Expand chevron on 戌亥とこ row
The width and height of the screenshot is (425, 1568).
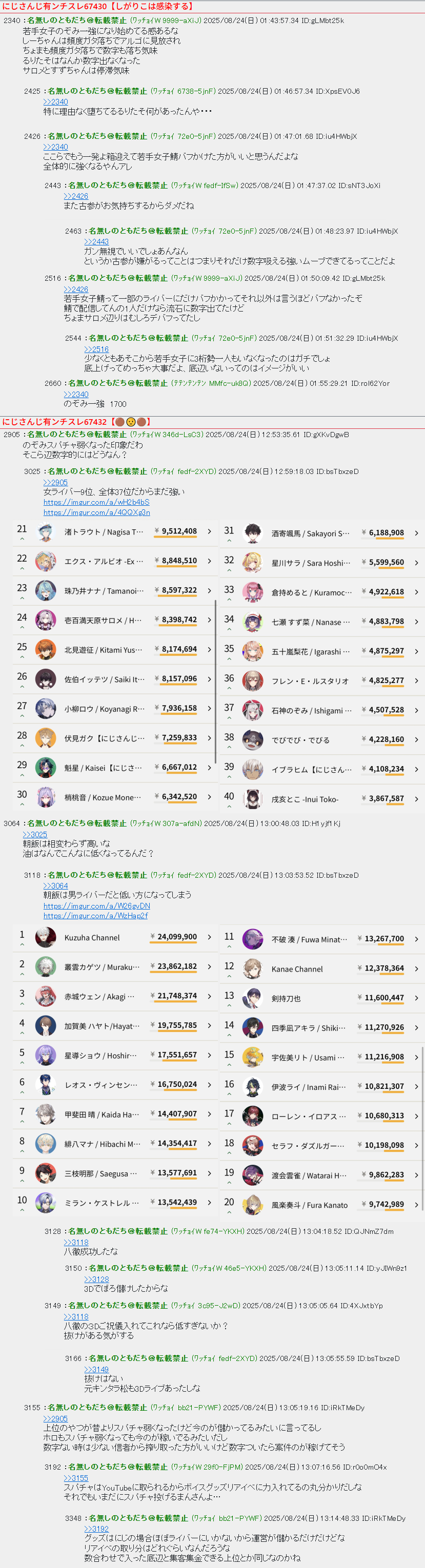(x=416, y=799)
